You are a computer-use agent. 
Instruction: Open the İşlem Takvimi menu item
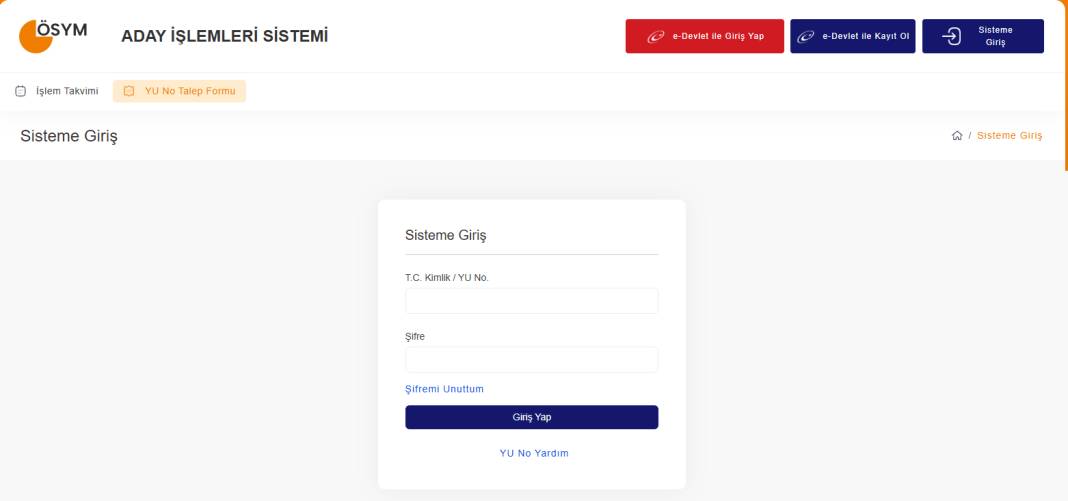[x=66, y=92]
